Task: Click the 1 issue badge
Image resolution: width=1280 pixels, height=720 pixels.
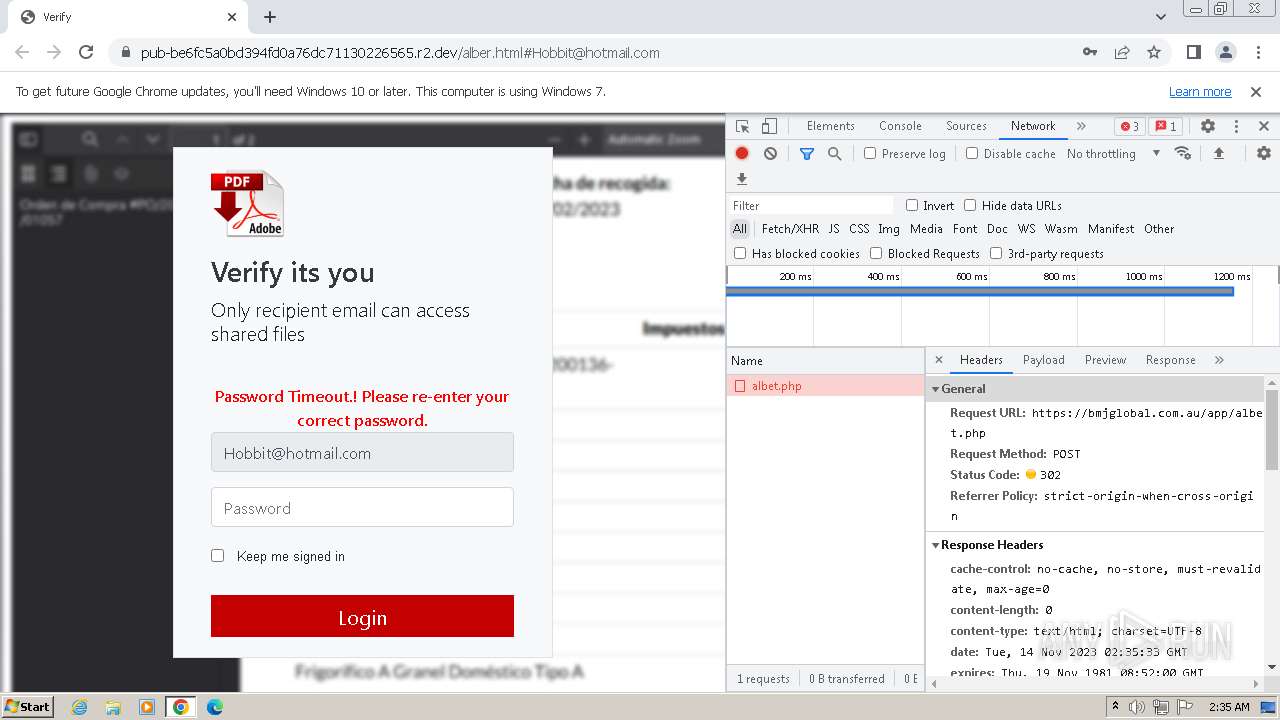Action: 1165,126
